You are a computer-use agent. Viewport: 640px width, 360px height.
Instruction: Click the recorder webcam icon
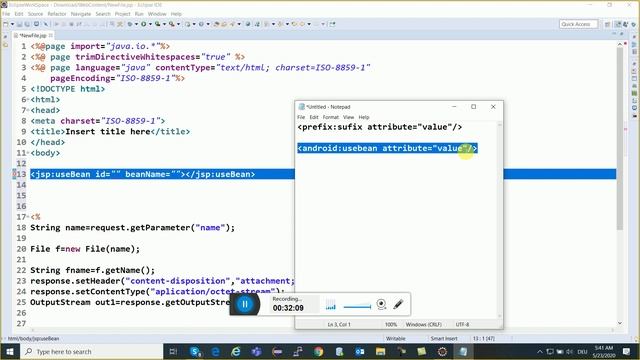pos(381,304)
